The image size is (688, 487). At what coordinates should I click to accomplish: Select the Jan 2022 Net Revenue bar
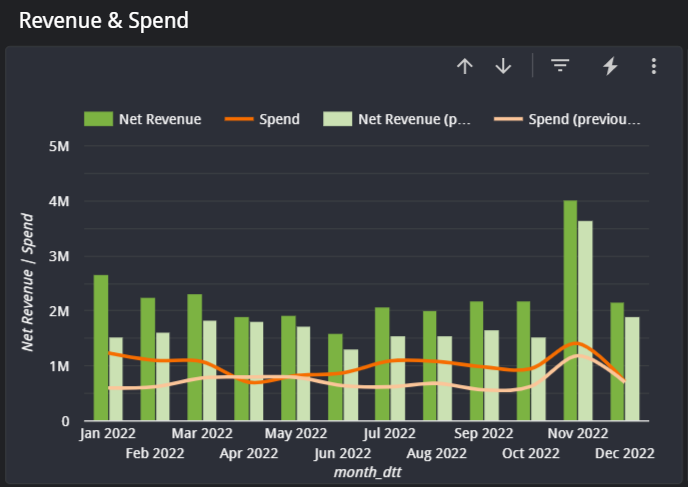(101, 347)
